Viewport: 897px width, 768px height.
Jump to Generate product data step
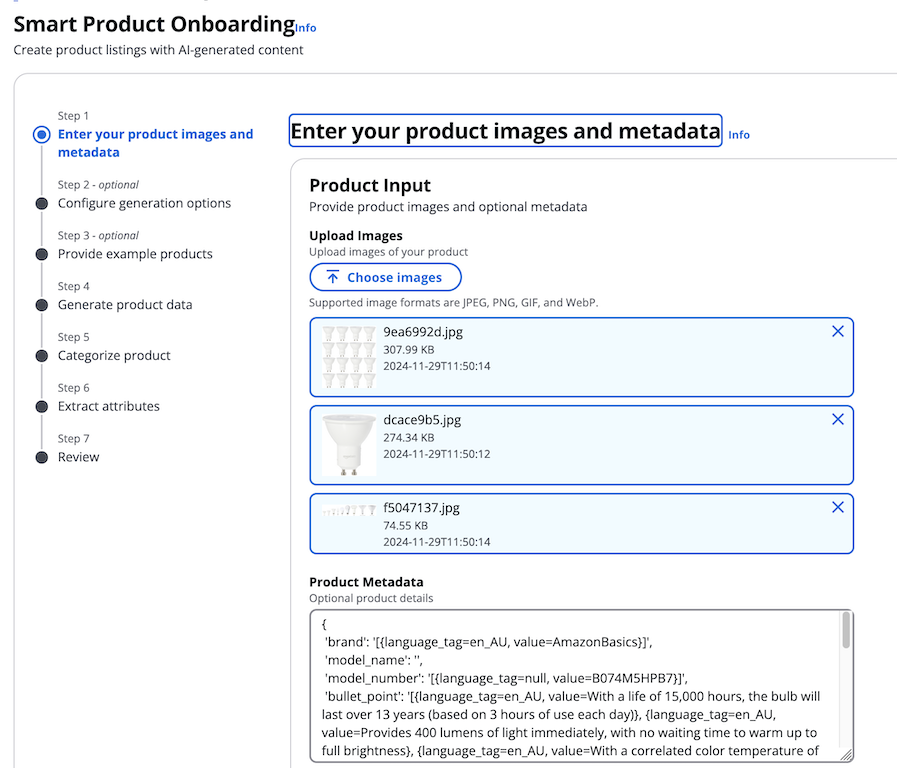click(x=125, y=305)
